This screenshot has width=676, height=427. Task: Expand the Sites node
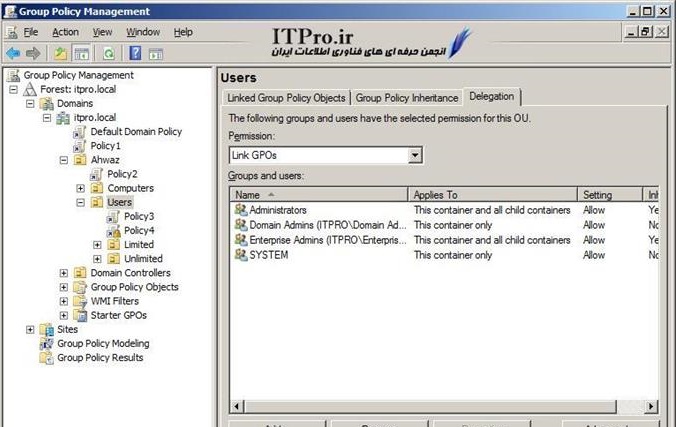pos(30,329)
